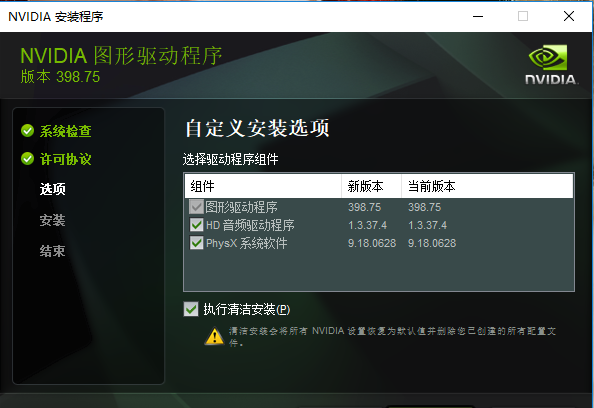This screenshot has width=594, height=408.
Task: Click the 执行清洁安装(P) label
Action: [247, 310]
